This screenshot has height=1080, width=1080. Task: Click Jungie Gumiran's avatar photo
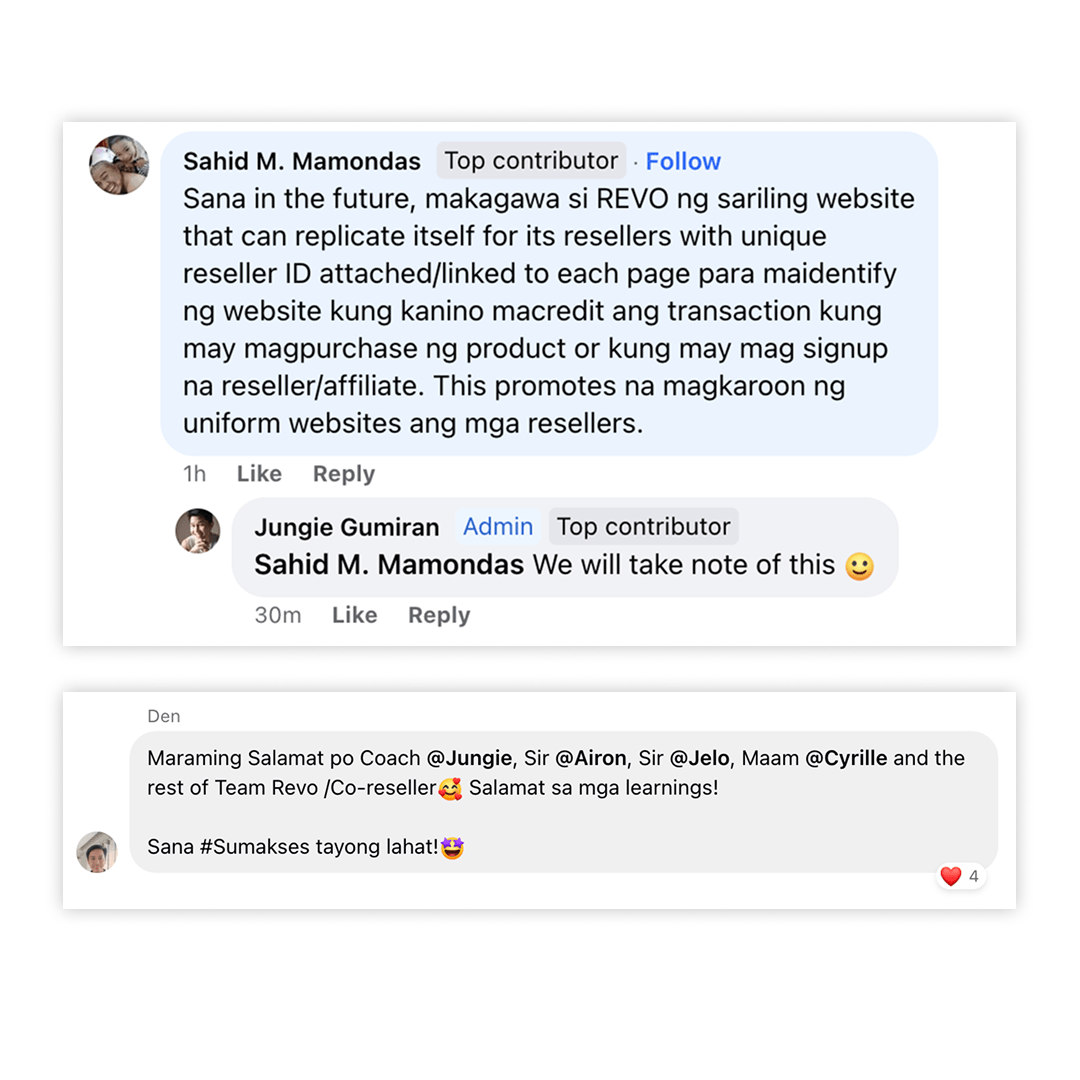point(198,531)
